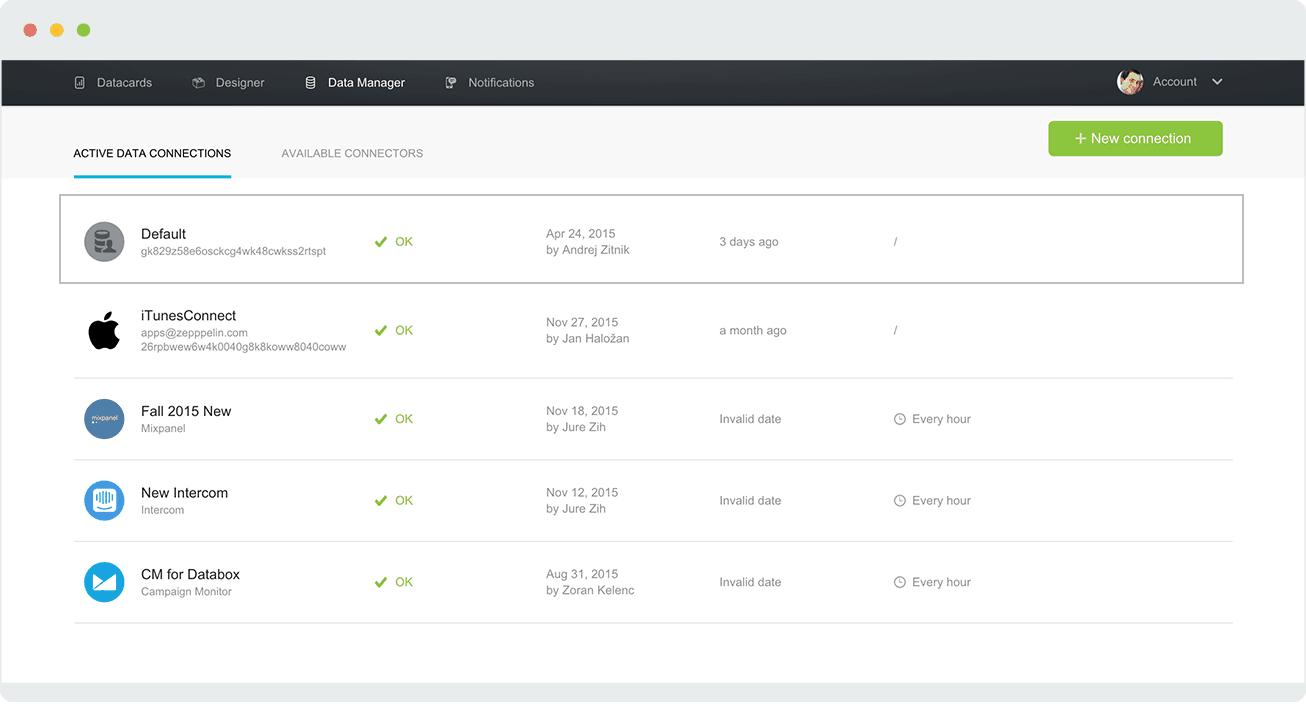Click Invalid date in the Fall 2015 New row
This screenshot has width=1306, height=704.
pos(750,419)
